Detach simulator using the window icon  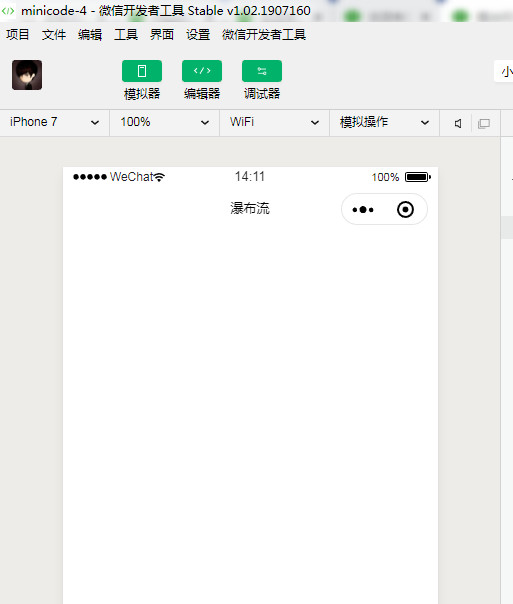pos(484,124)
